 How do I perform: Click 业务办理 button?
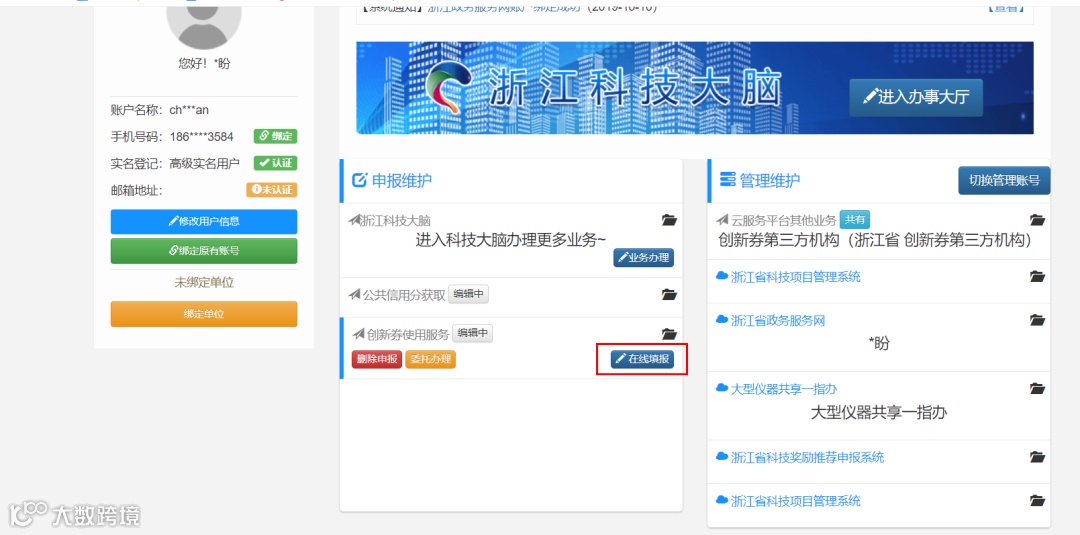tap(643, 258)
